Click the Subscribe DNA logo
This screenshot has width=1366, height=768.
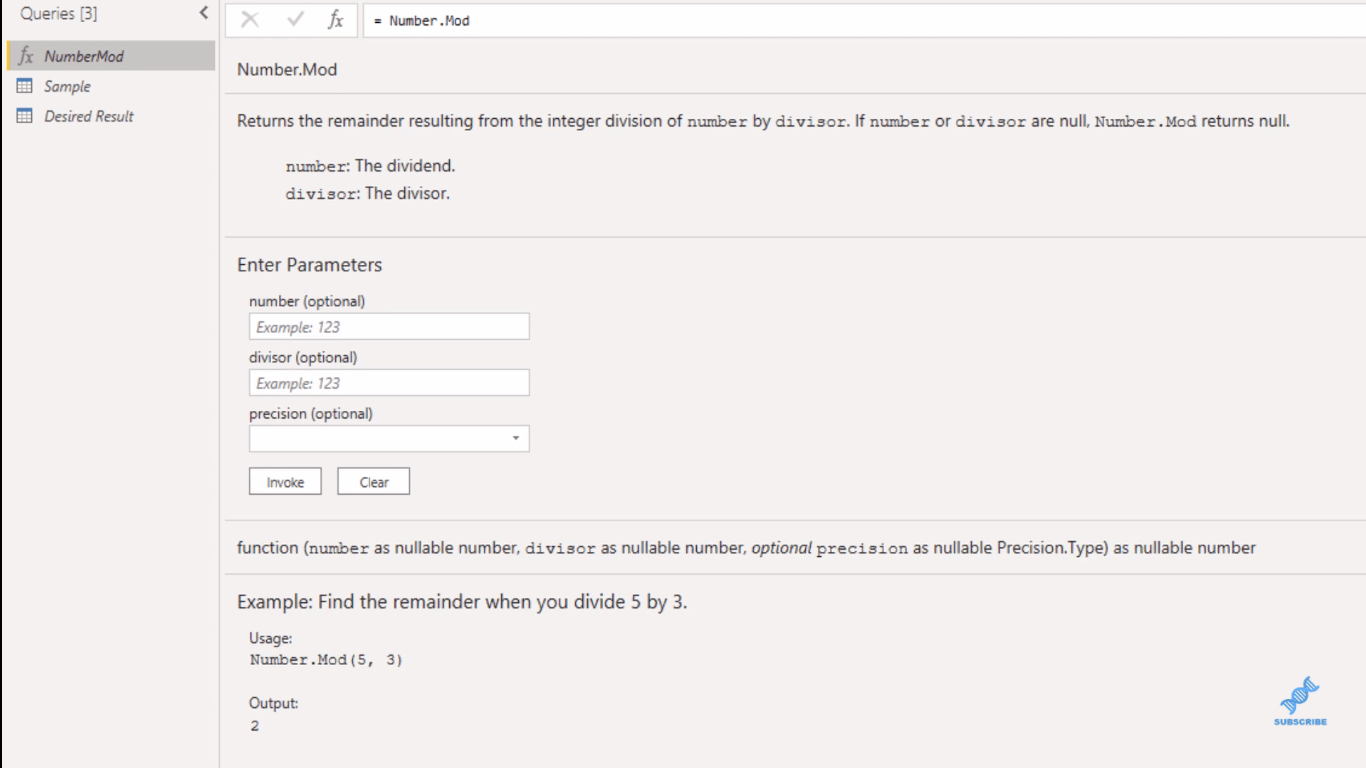[x=1300, y=701]
